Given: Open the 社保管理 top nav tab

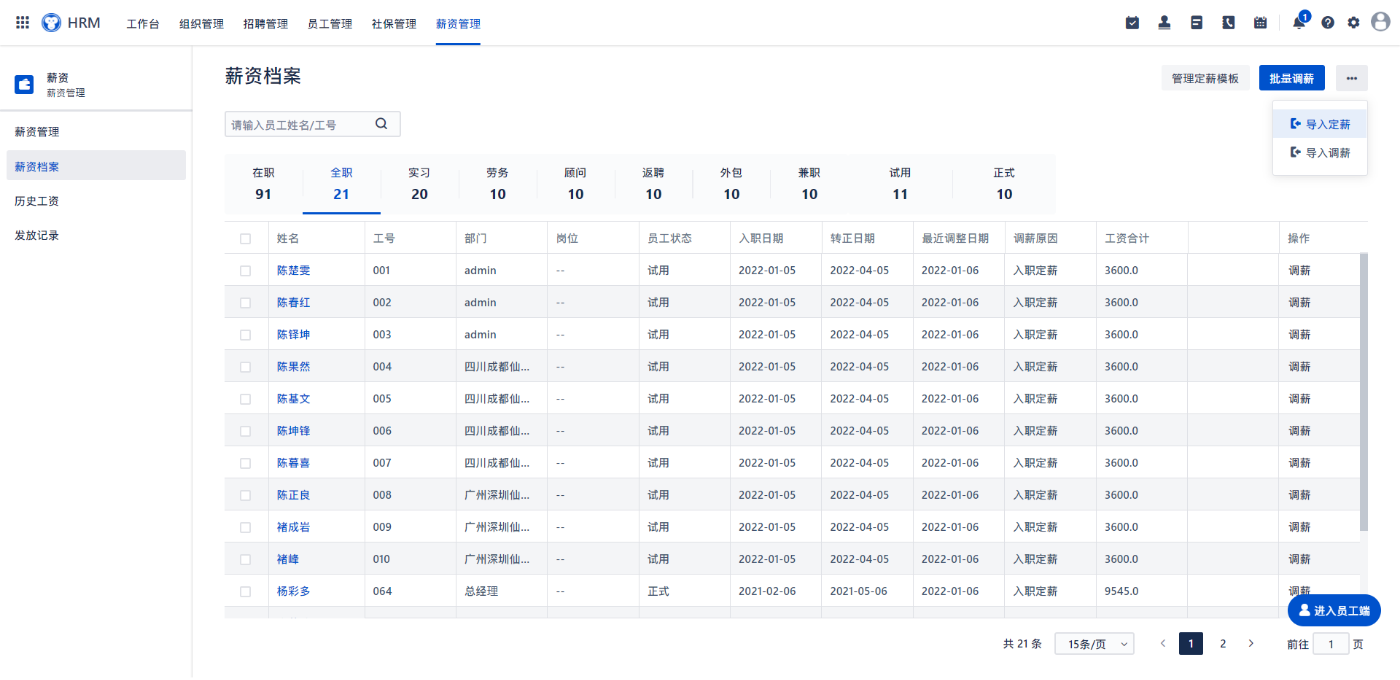Looking at the screenshot, I should [394, 24].
